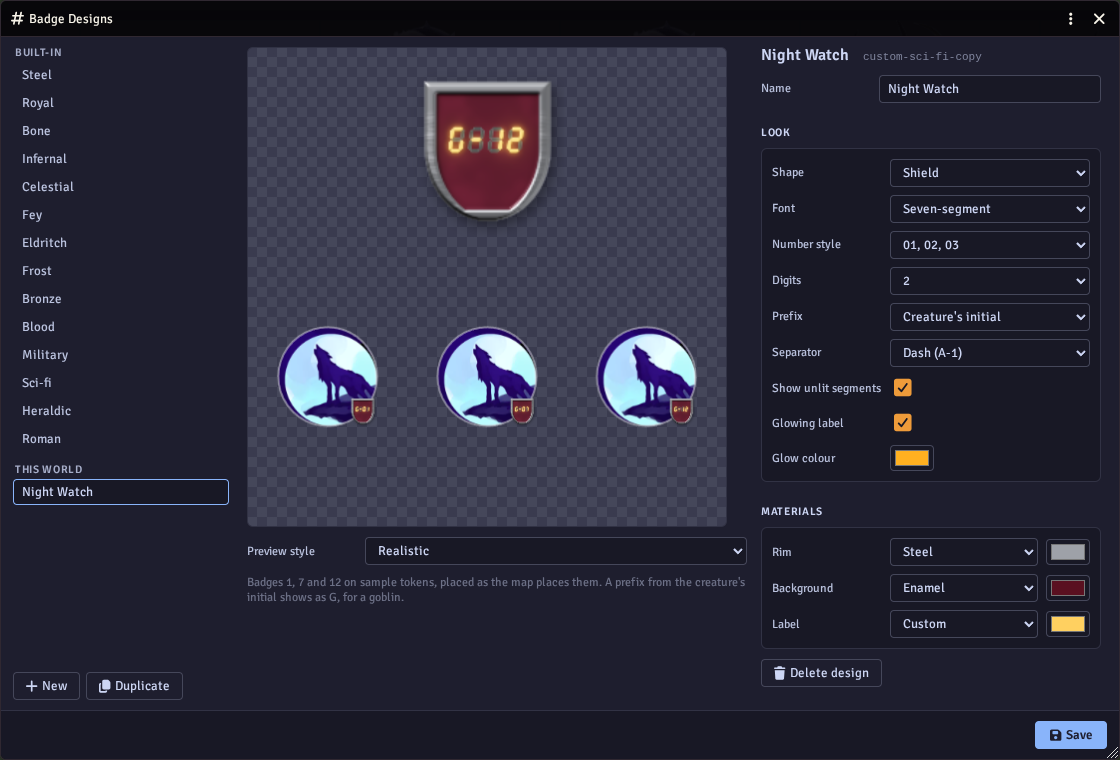
Task: Click the plus icon on New button
Action: click(x=31, y=686)
